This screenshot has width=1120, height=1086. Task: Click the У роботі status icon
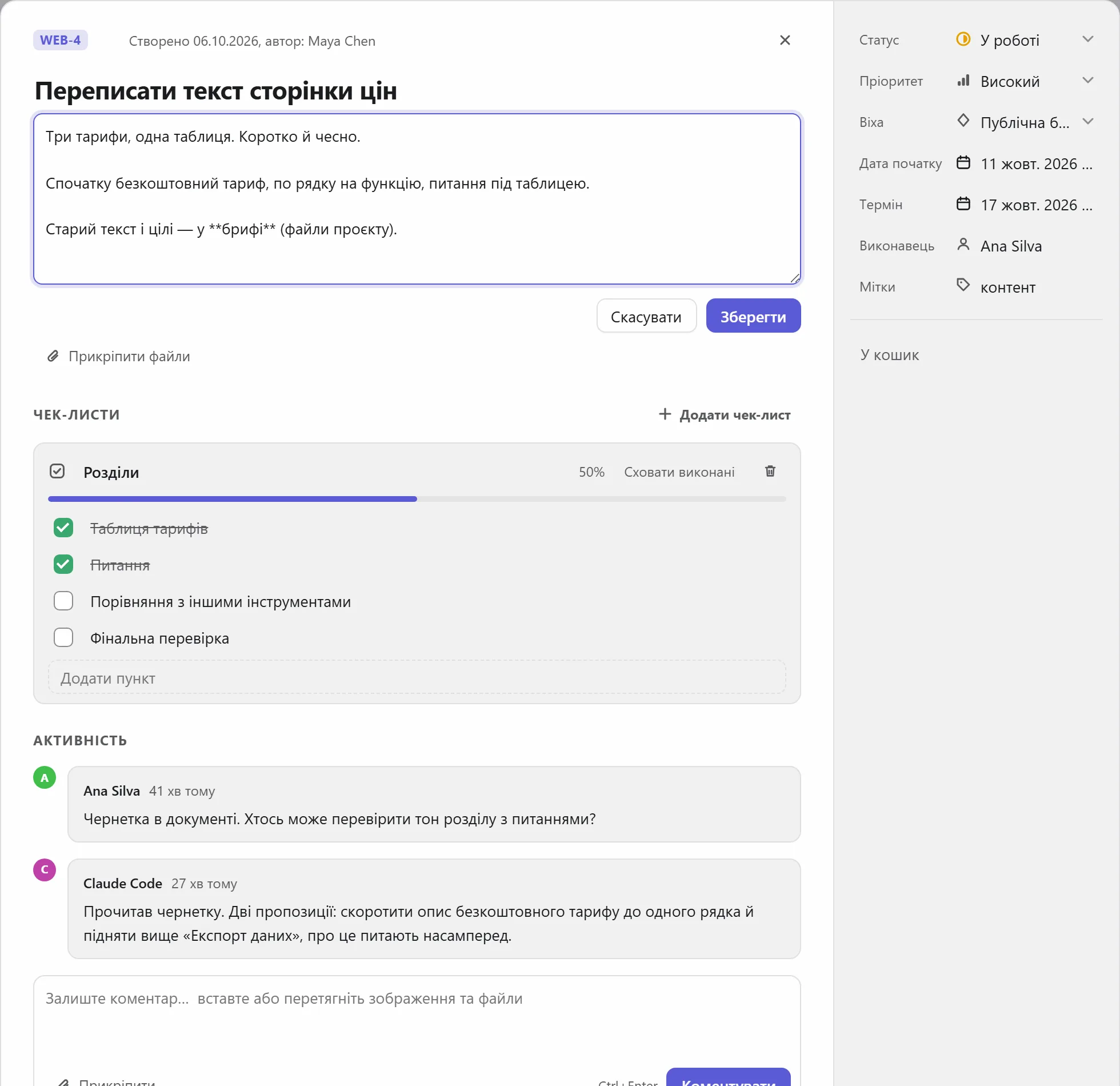coord(963,39)
